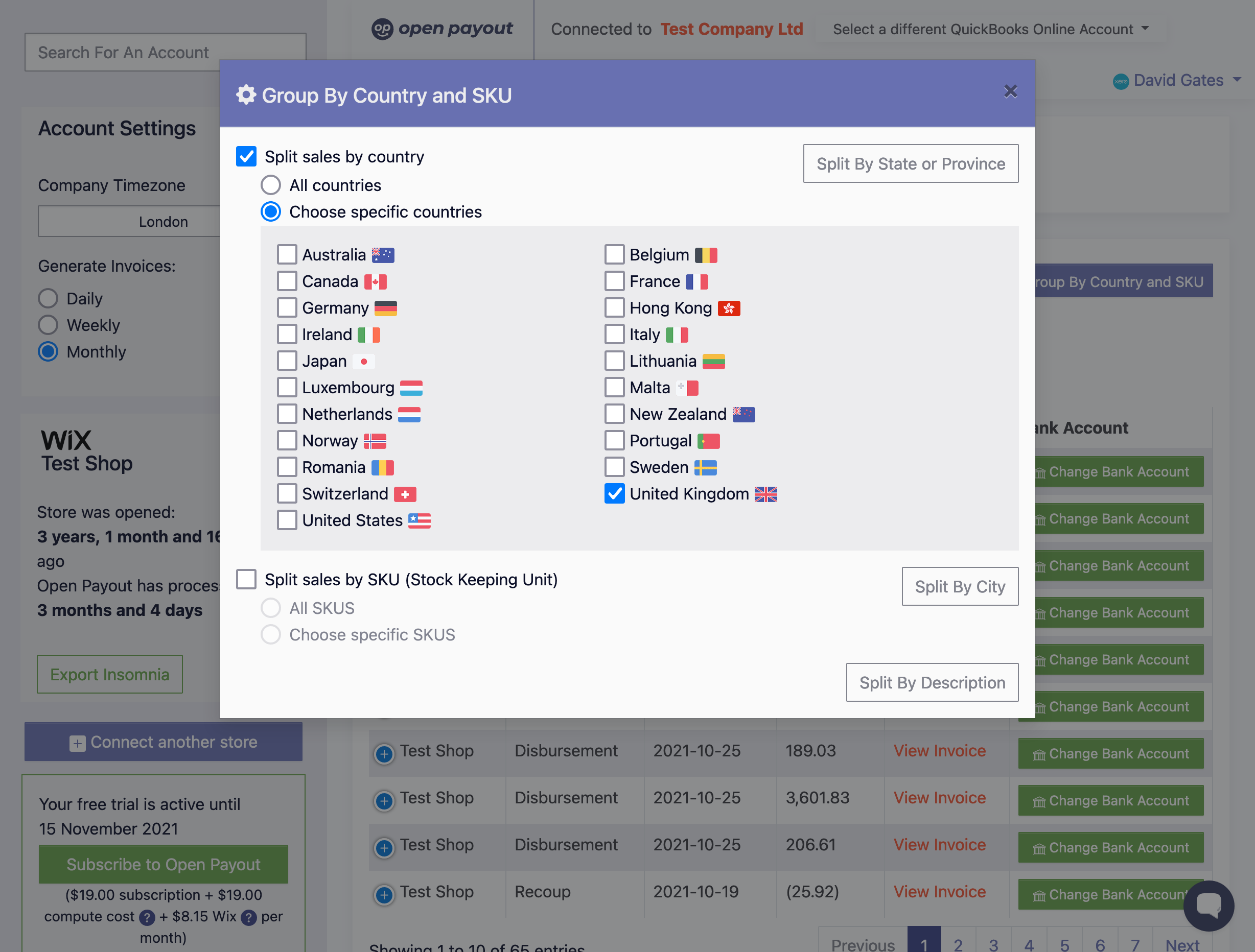1255x952 pixels.
Task: Check the Belgium country checkbox
Action: pyautogui.click(x=614, y=254)
